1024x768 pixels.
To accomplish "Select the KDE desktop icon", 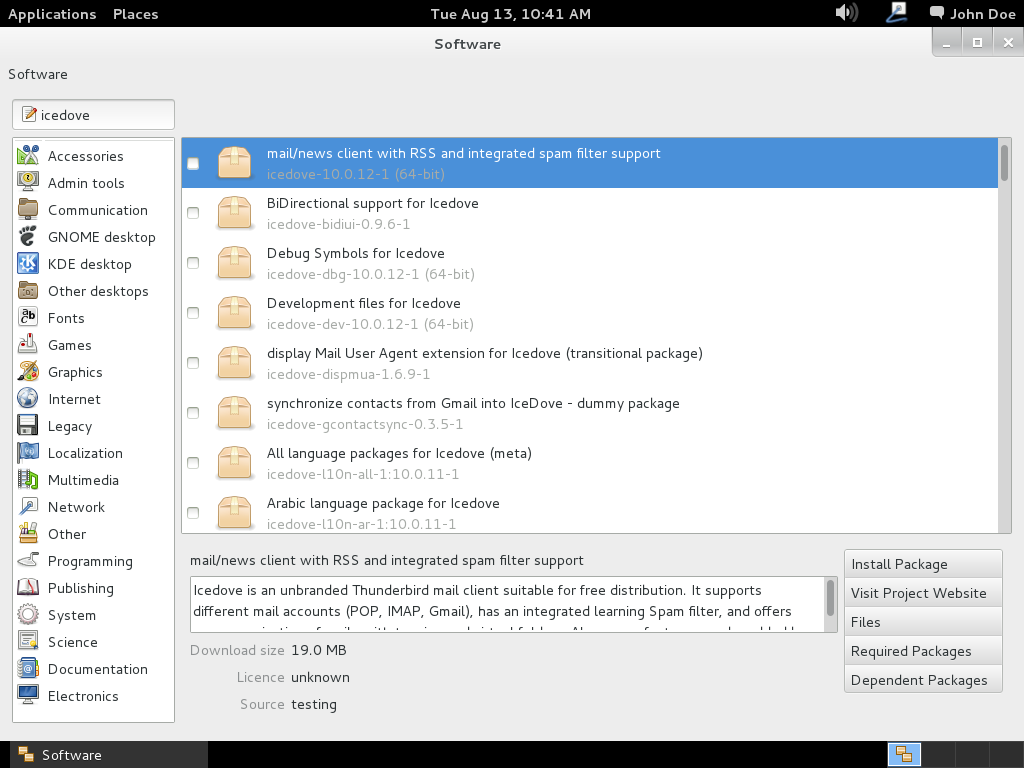I will [x=28, y=263].
